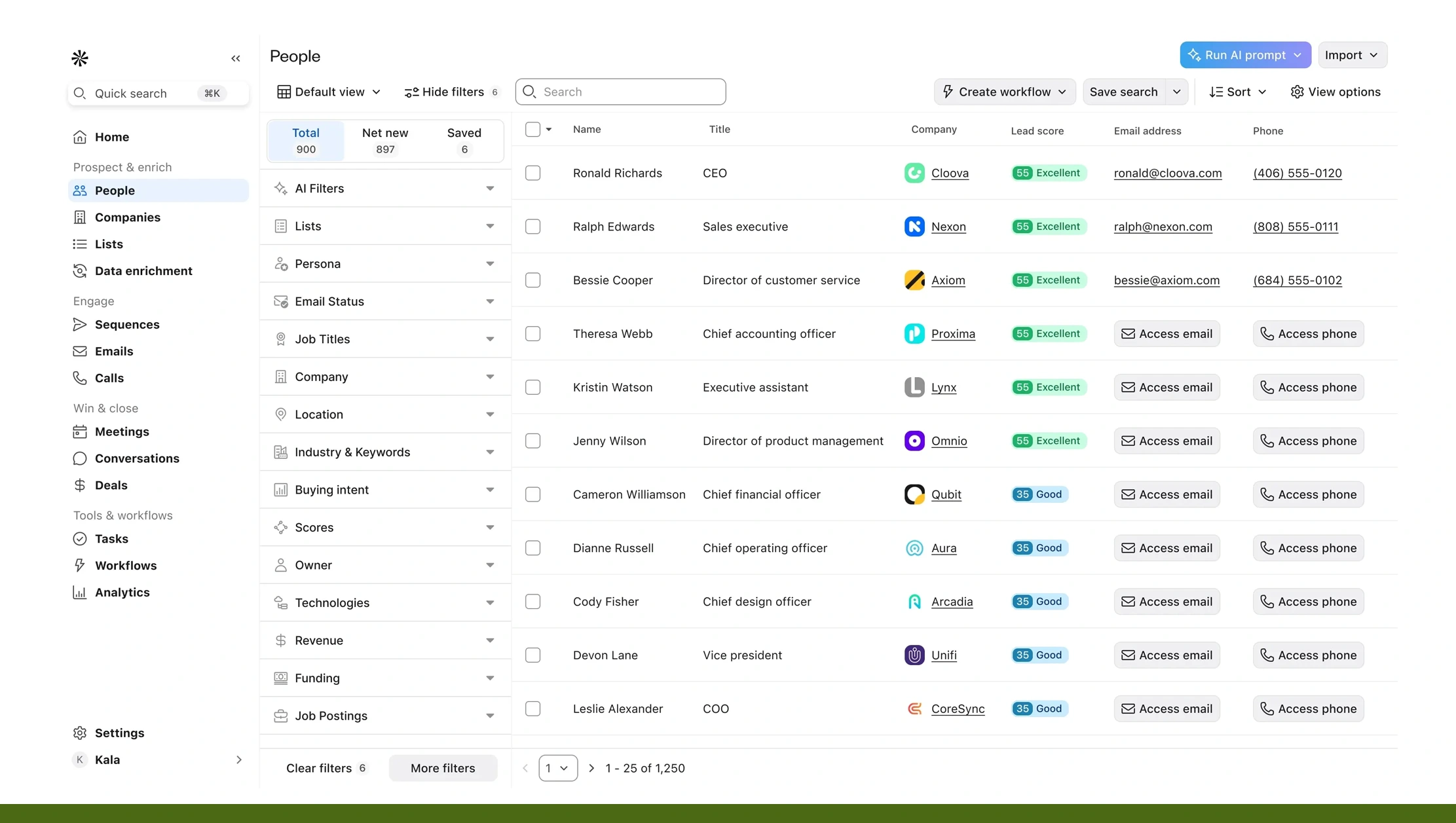Screen dimensions: 1456x823
Task: Open the Nexon company link
Action: (948, 227)
